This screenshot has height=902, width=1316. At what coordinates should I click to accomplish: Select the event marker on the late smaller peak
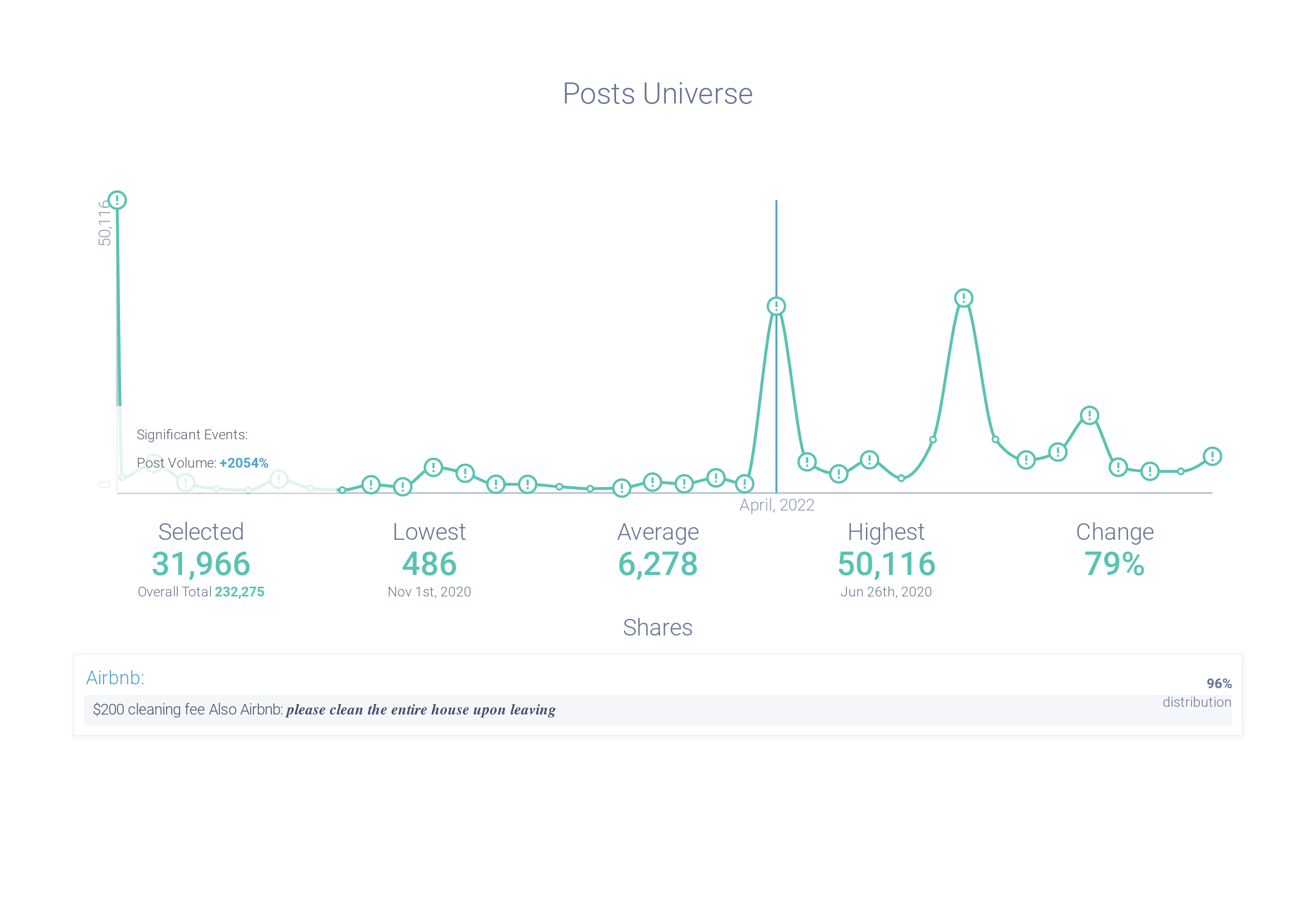1090,415
